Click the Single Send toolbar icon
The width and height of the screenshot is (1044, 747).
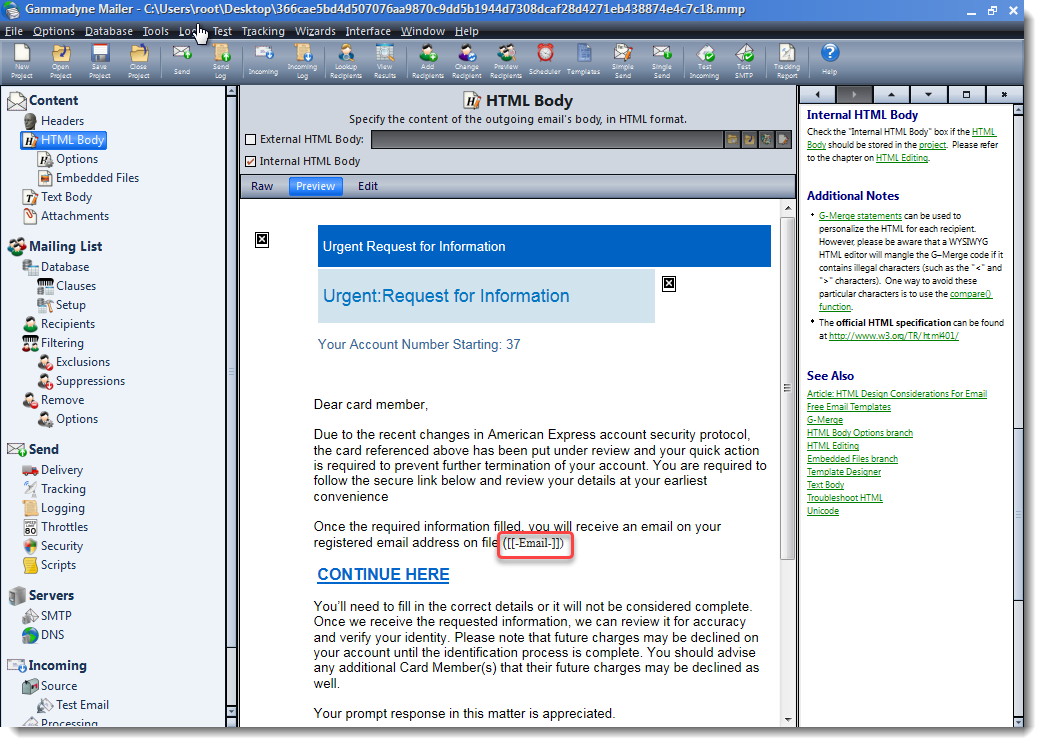pyautogui.click(x=662, y=61)
